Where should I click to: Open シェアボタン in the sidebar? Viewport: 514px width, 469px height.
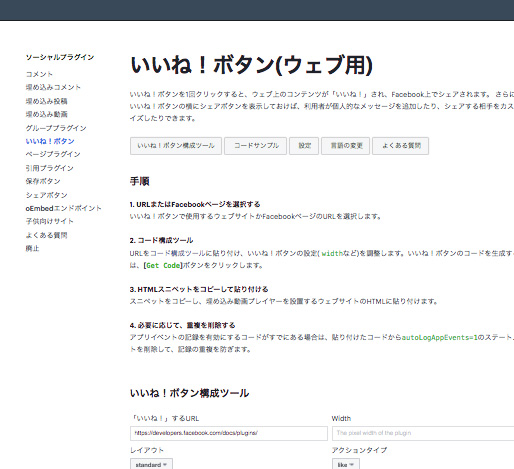coord(46,195)
